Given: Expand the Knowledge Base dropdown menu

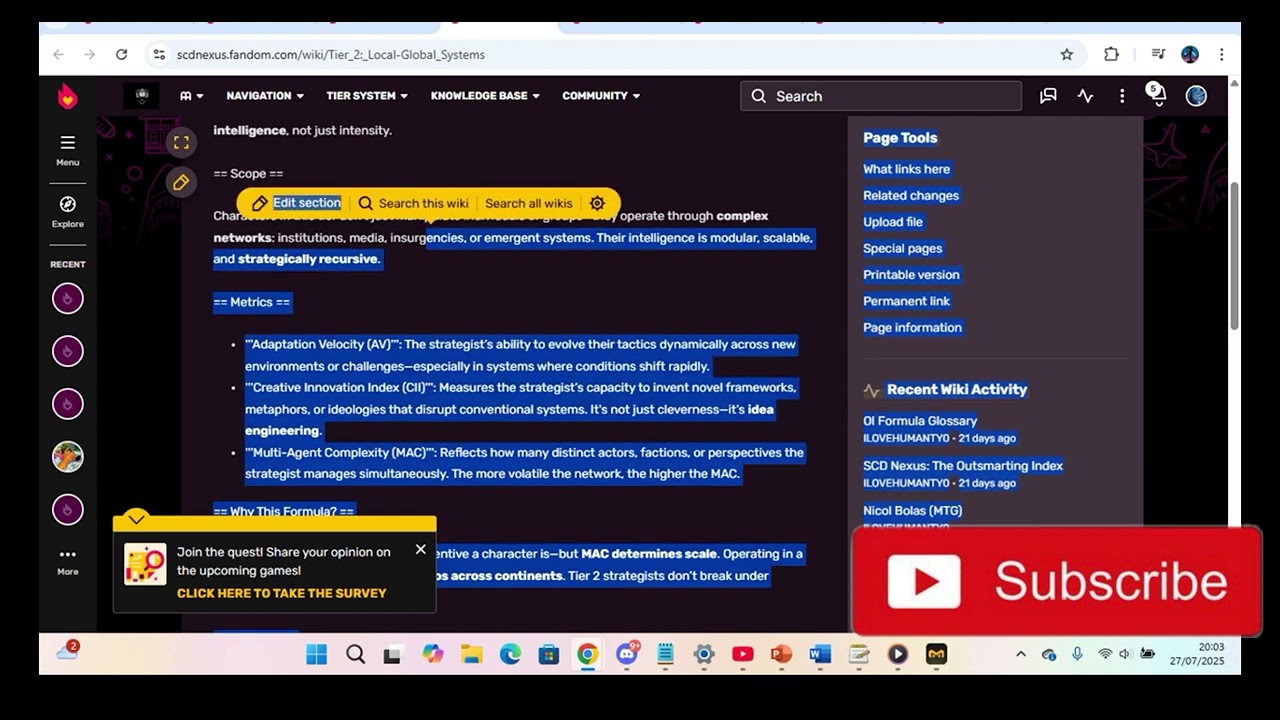Looking at the screenshot, I should pyautogui.click(x=485, y=96).
